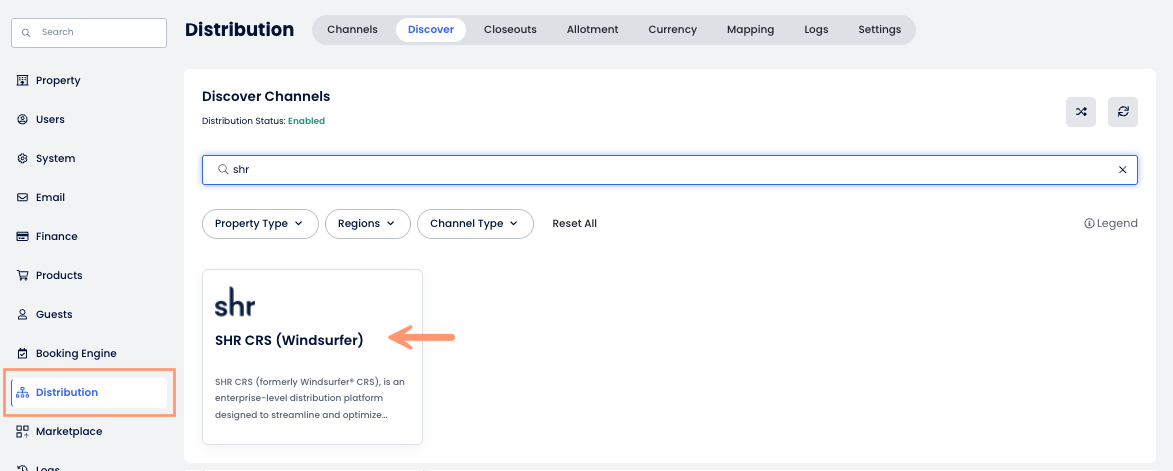Switch to the Closeouts tab
1173x471 pixels.
click(510, 30)
